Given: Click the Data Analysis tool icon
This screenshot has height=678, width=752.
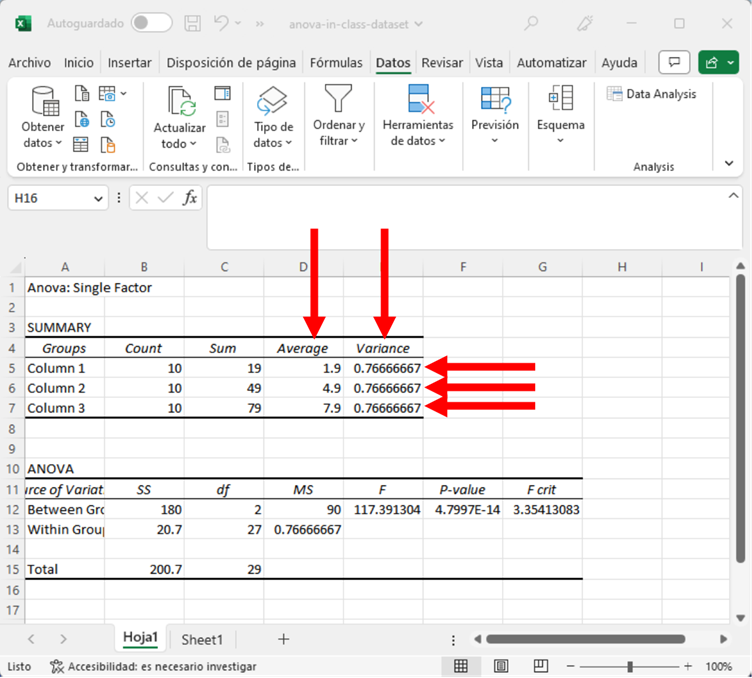Looking at the screenshot, I should 616,94.
